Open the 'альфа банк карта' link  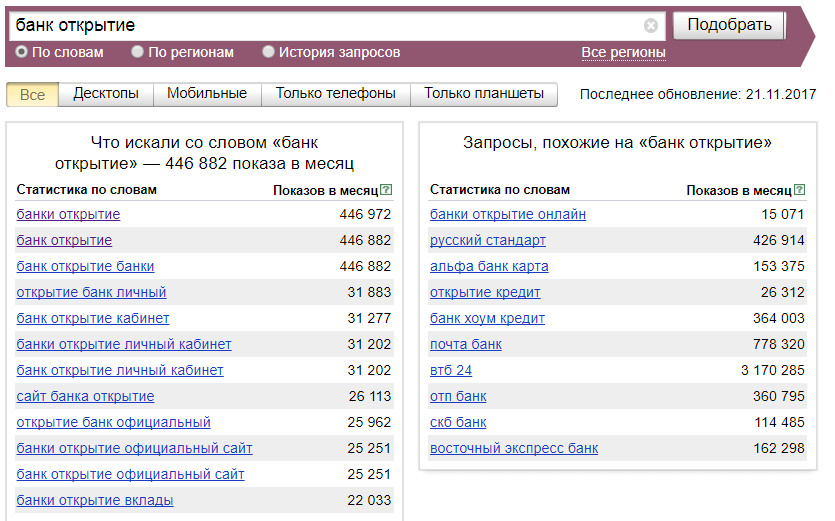tap(489, 266)
